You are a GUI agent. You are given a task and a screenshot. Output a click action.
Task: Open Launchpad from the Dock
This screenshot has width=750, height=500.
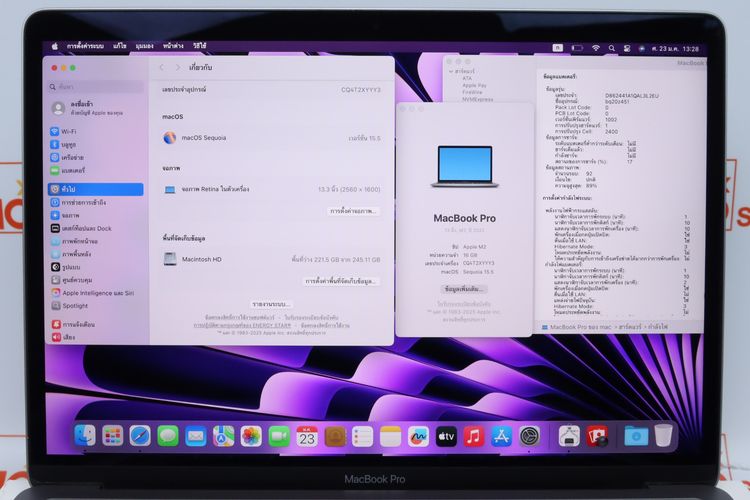coord(113,436)
